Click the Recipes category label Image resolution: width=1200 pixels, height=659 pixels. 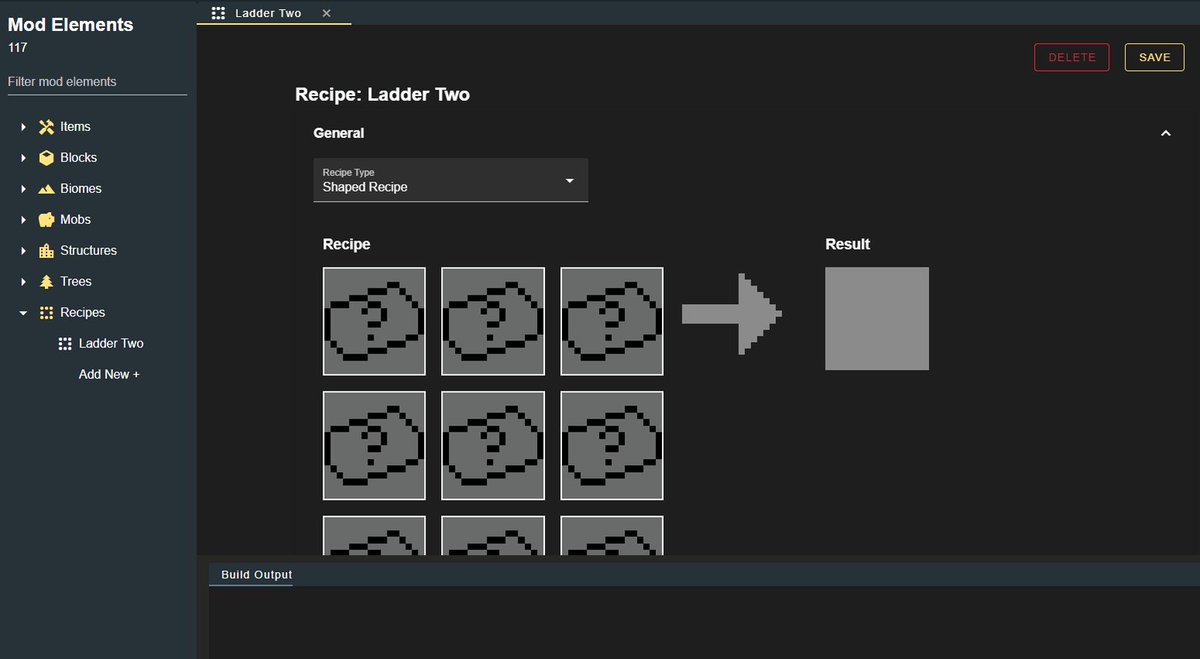point(82,313)
